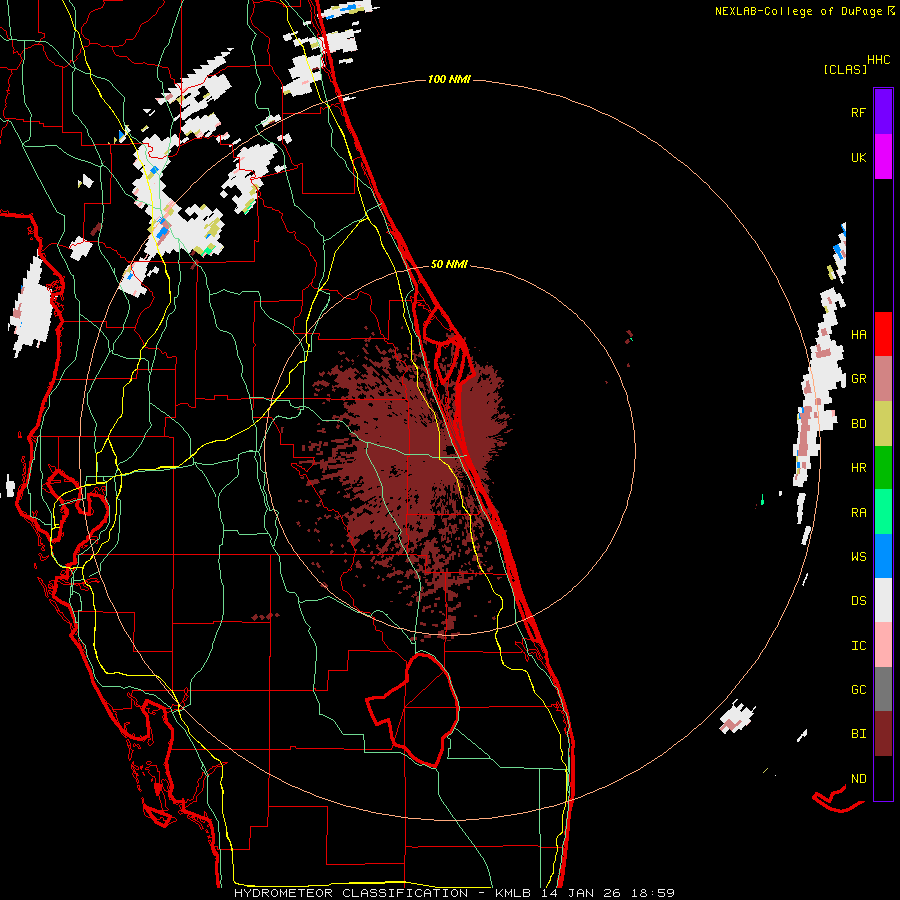Click the 100 NMI range ring label
The width and height of the screenshot is (900, 900).
point(449,79)
